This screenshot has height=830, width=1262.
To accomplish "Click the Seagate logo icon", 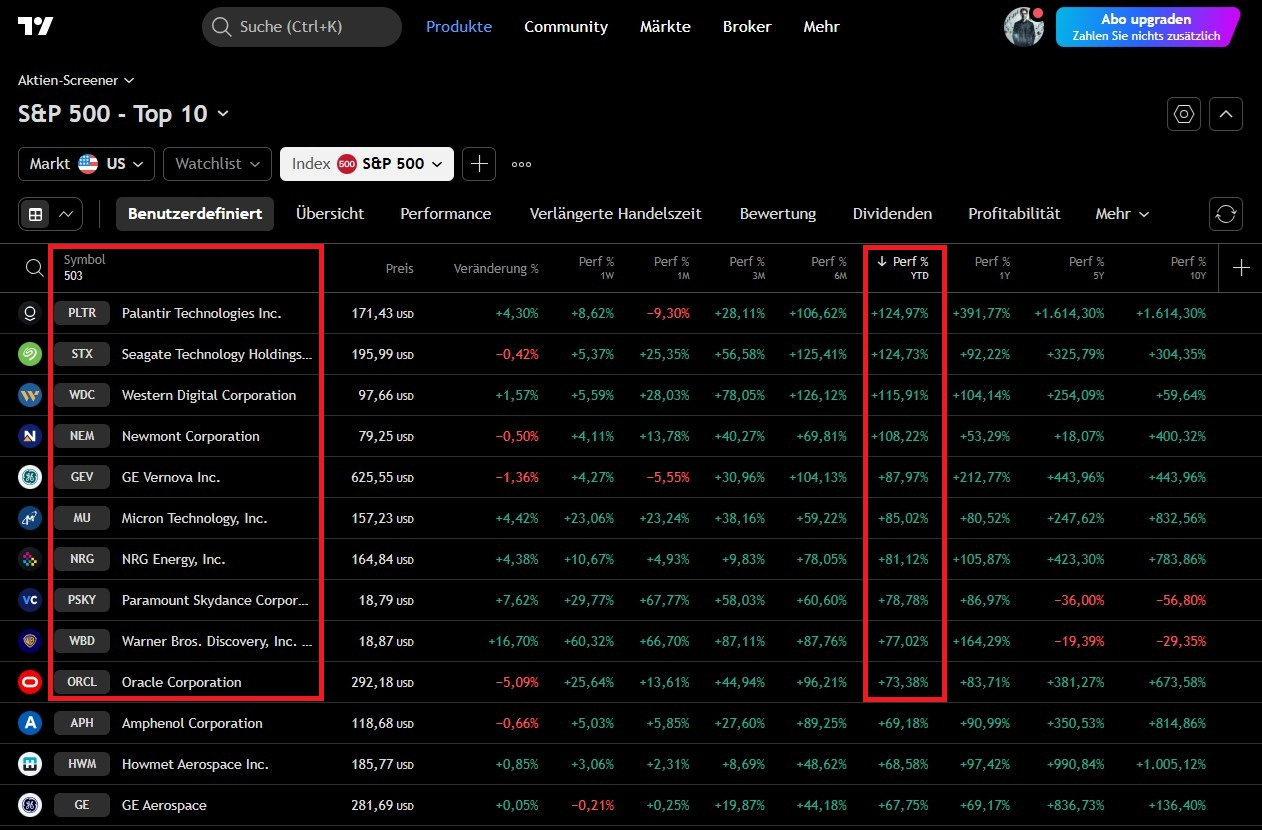I will click(30, 354).
